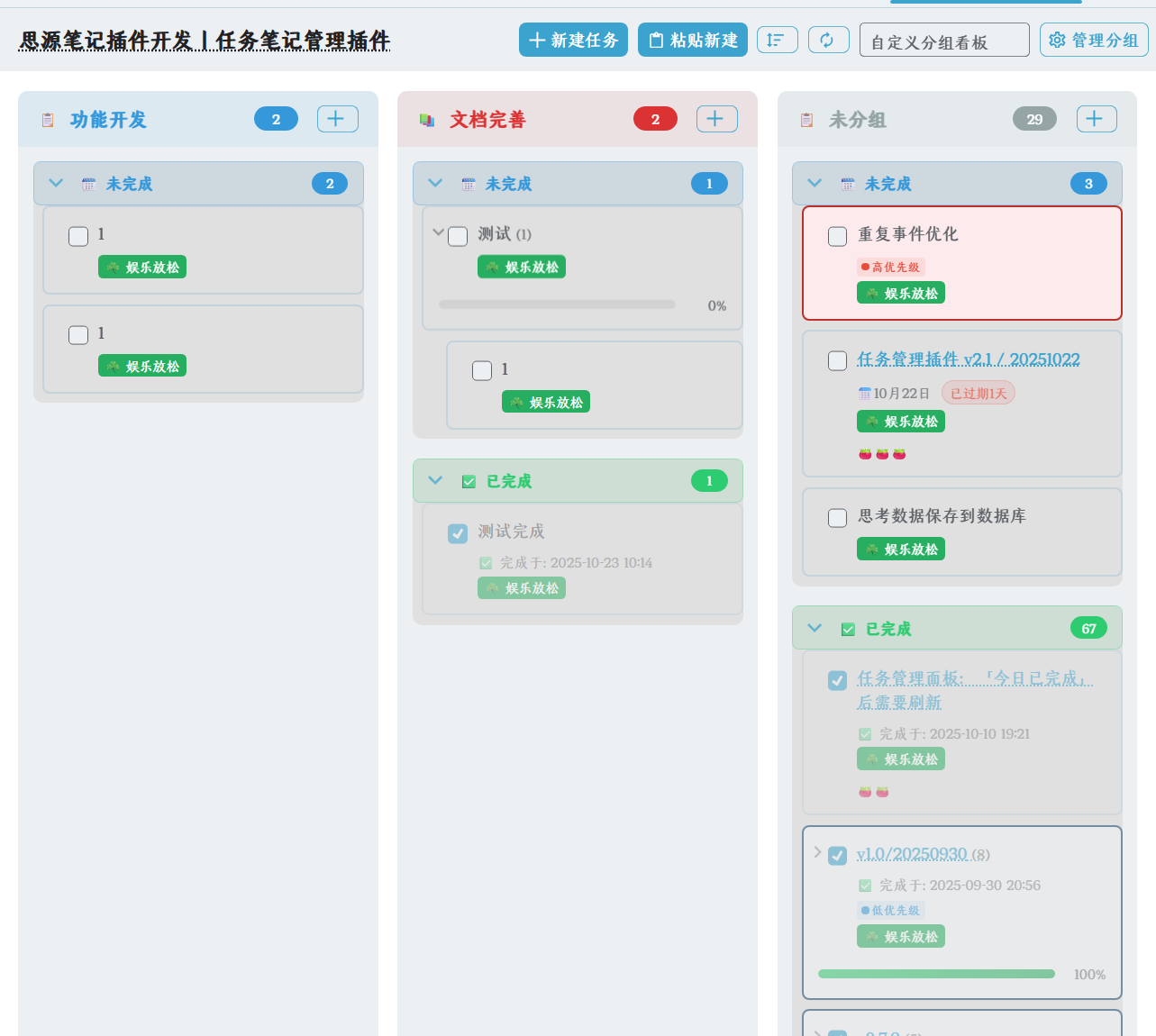Click the 测试 task progress bar

click(556, 305)
